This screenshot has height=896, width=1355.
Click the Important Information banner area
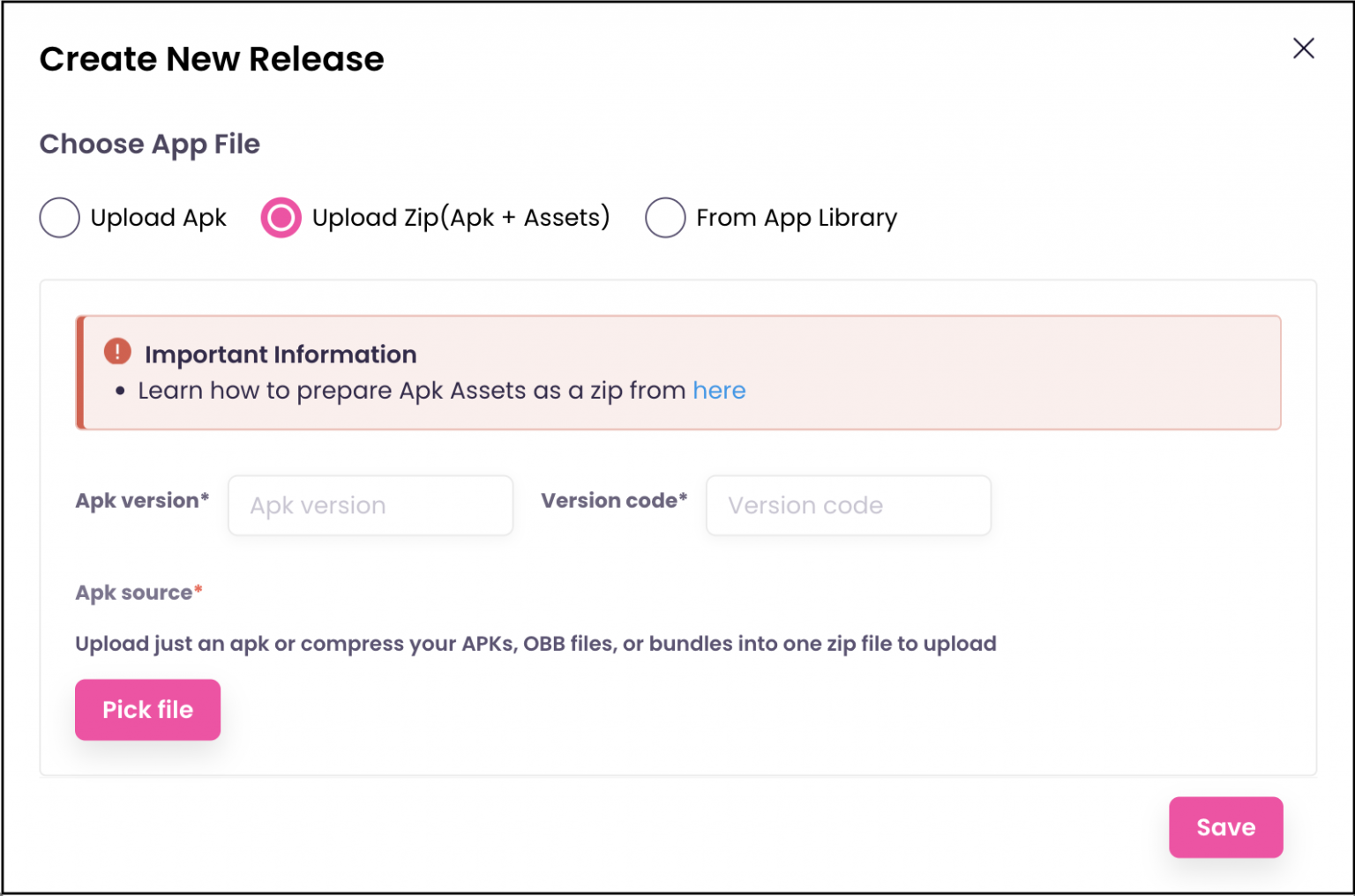pyautogui.click(x=679, y=372)
